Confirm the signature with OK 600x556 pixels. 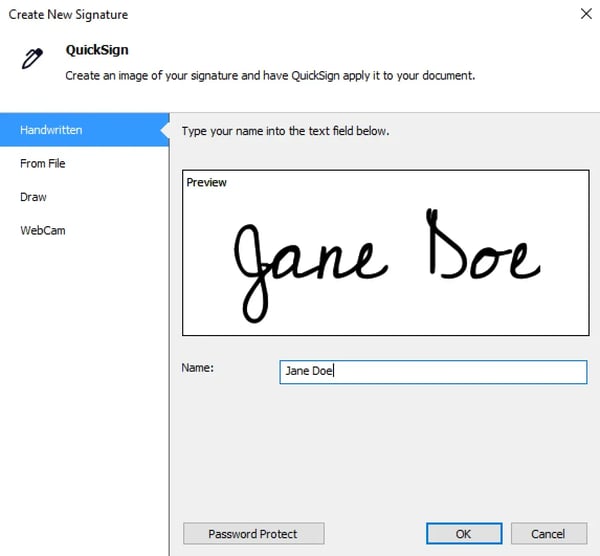[463, 534]
